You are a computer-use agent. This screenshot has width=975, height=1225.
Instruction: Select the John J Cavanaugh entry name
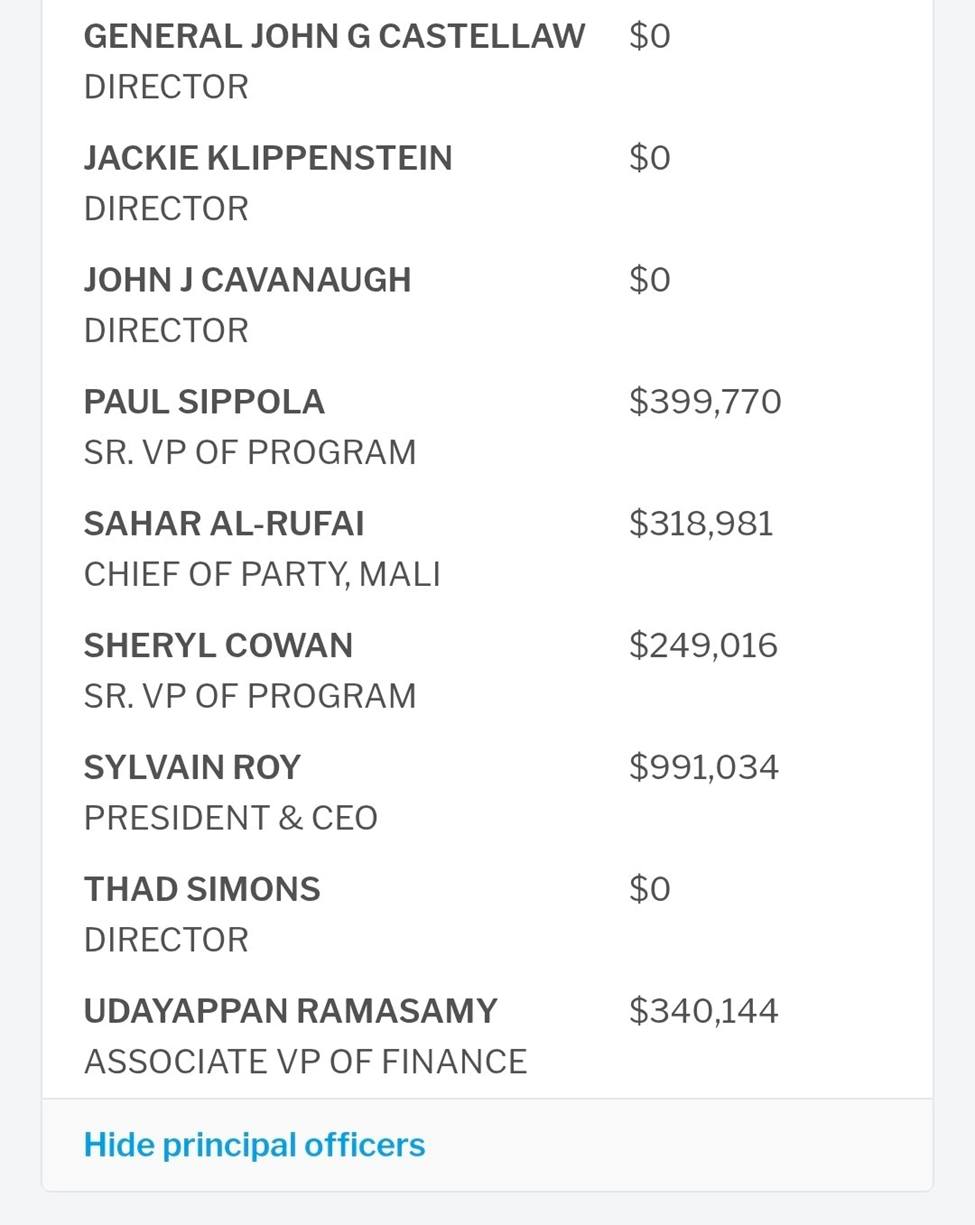[247, 280]
